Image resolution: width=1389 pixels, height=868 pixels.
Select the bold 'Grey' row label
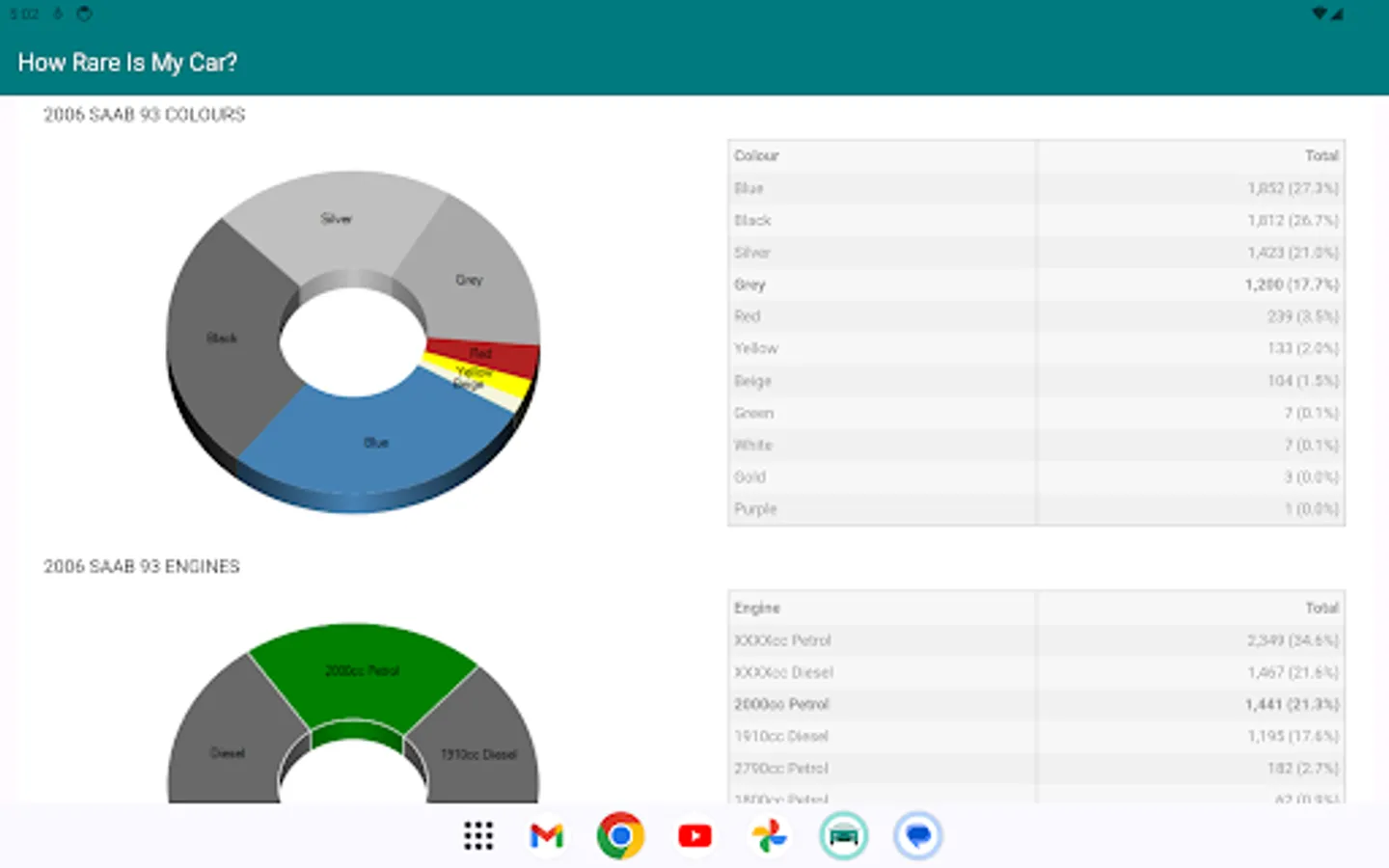pyautogui.click(x=749, y=285)
